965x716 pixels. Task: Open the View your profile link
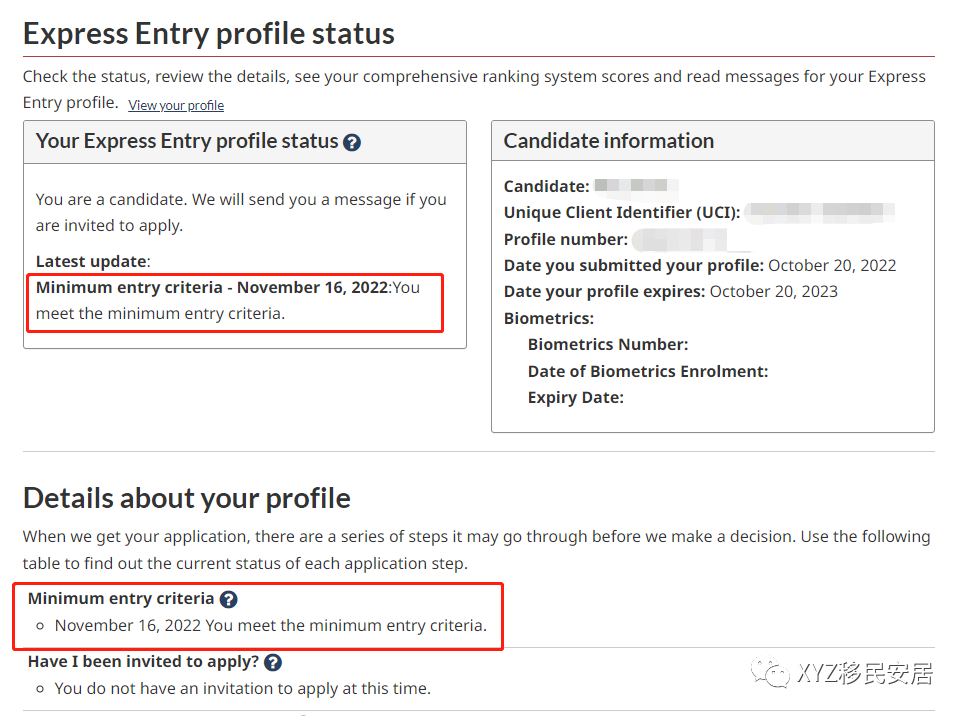click(x=176, y=105)
